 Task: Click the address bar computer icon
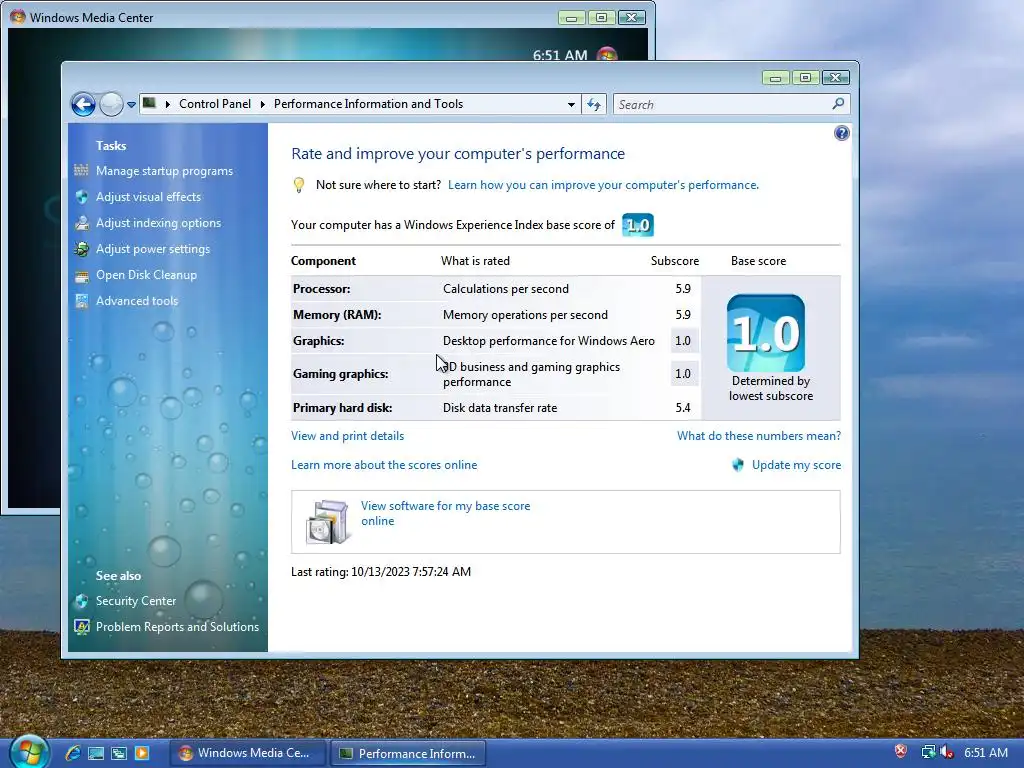tap(150, 103)
